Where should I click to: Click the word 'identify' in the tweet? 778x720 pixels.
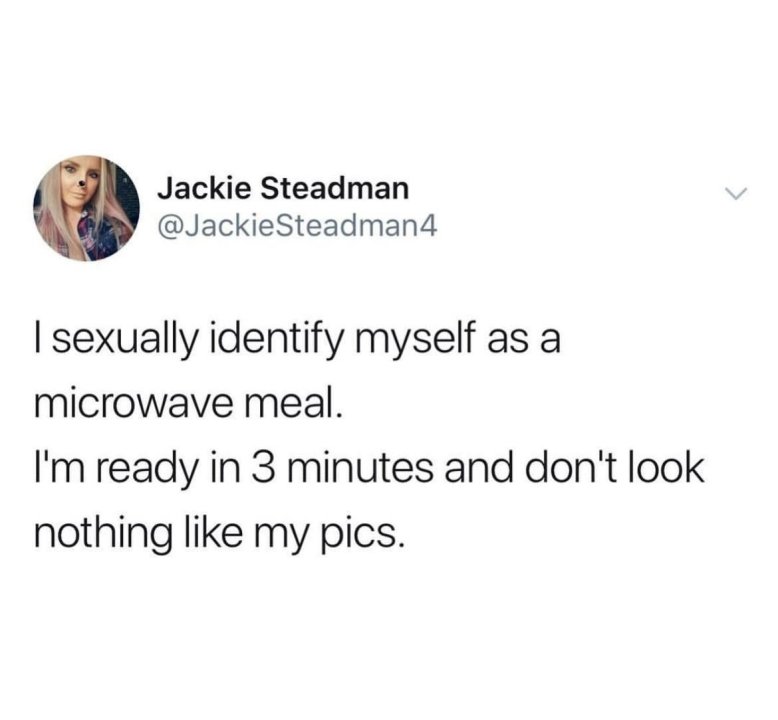click(x=276, y=342)
